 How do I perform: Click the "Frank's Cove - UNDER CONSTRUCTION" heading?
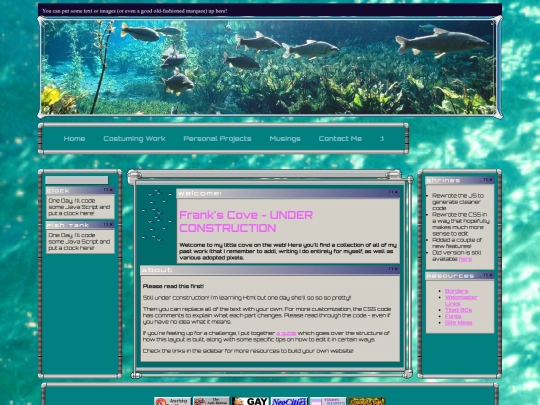[x=246, y=221]
